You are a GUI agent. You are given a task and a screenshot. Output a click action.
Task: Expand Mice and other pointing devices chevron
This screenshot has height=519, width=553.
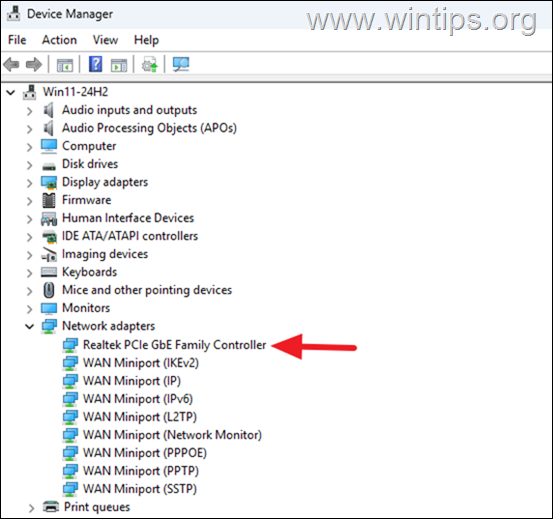click(30, 291)
